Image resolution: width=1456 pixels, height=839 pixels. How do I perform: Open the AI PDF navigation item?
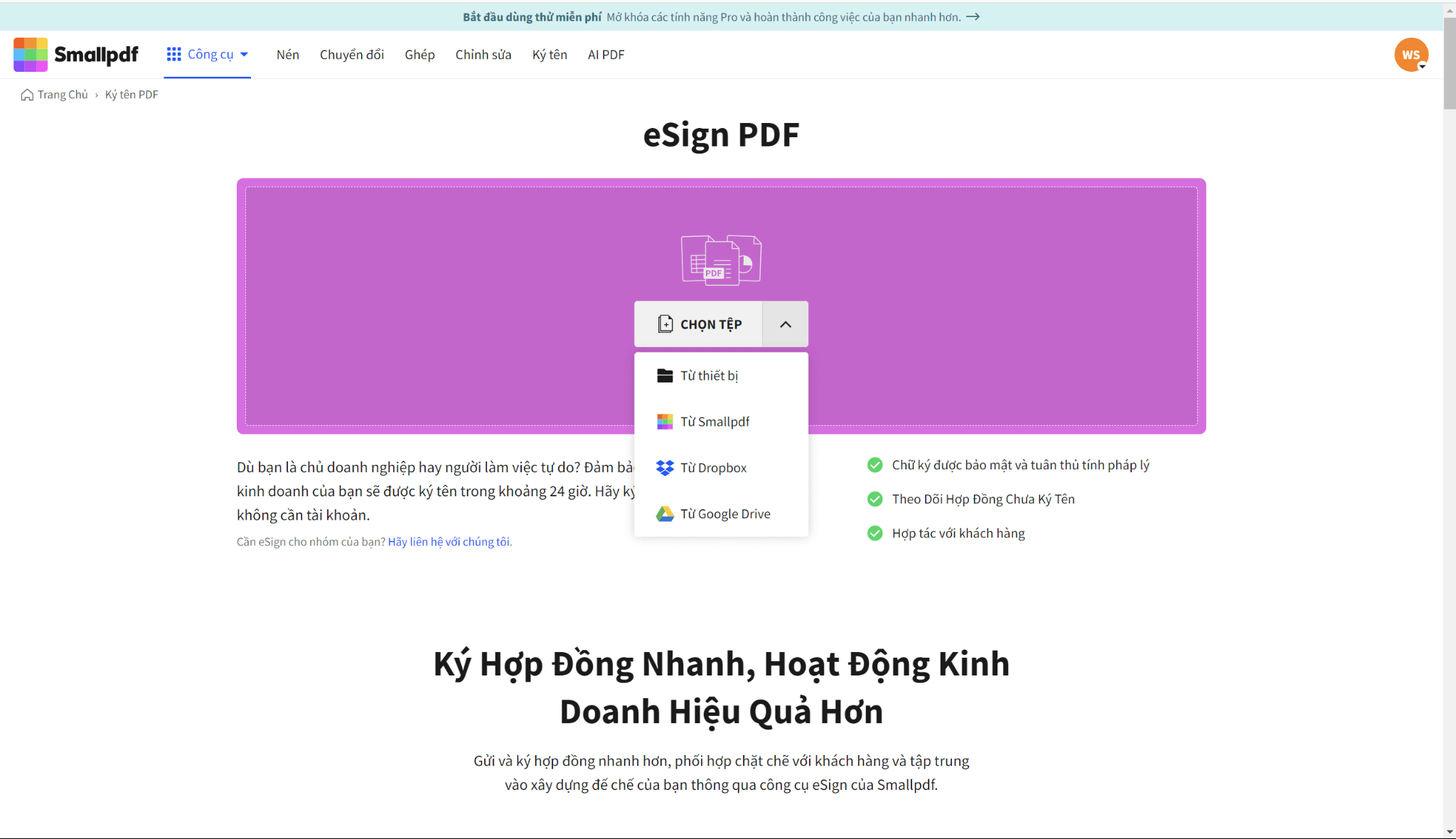pyautogui.click(x=606, y=55)
